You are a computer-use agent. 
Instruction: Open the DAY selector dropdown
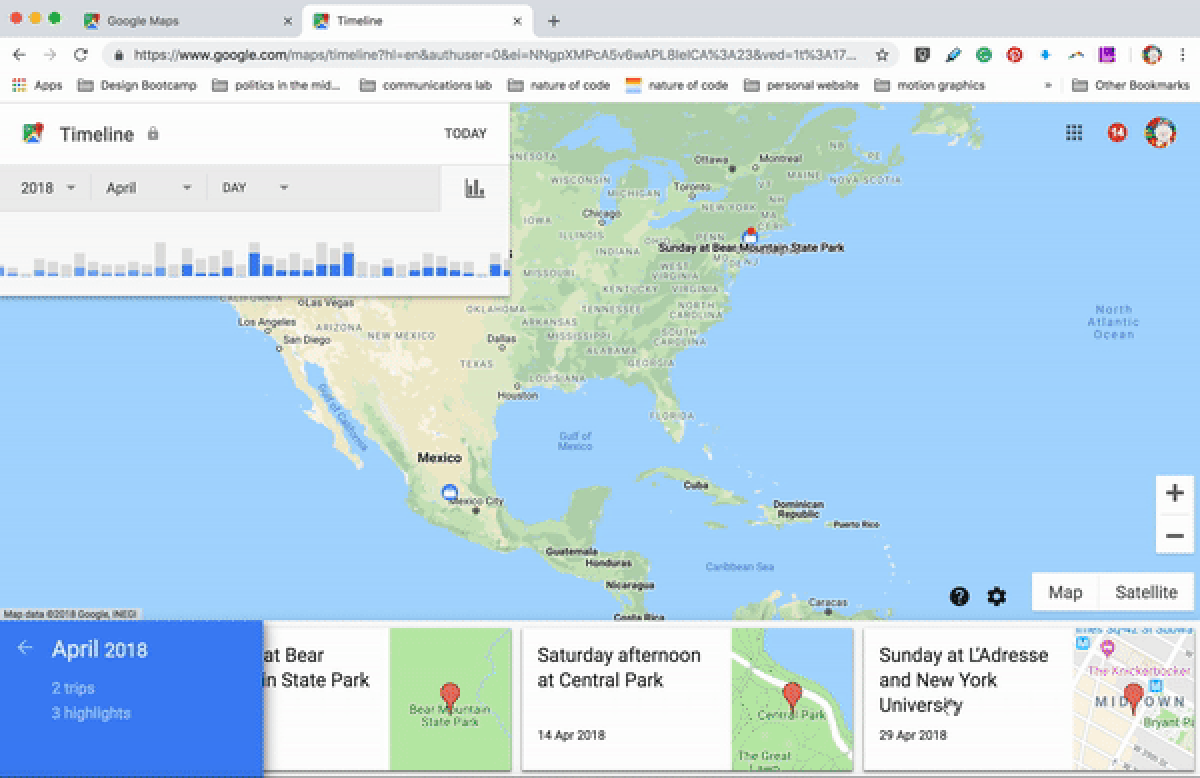(x=255, y=187)
